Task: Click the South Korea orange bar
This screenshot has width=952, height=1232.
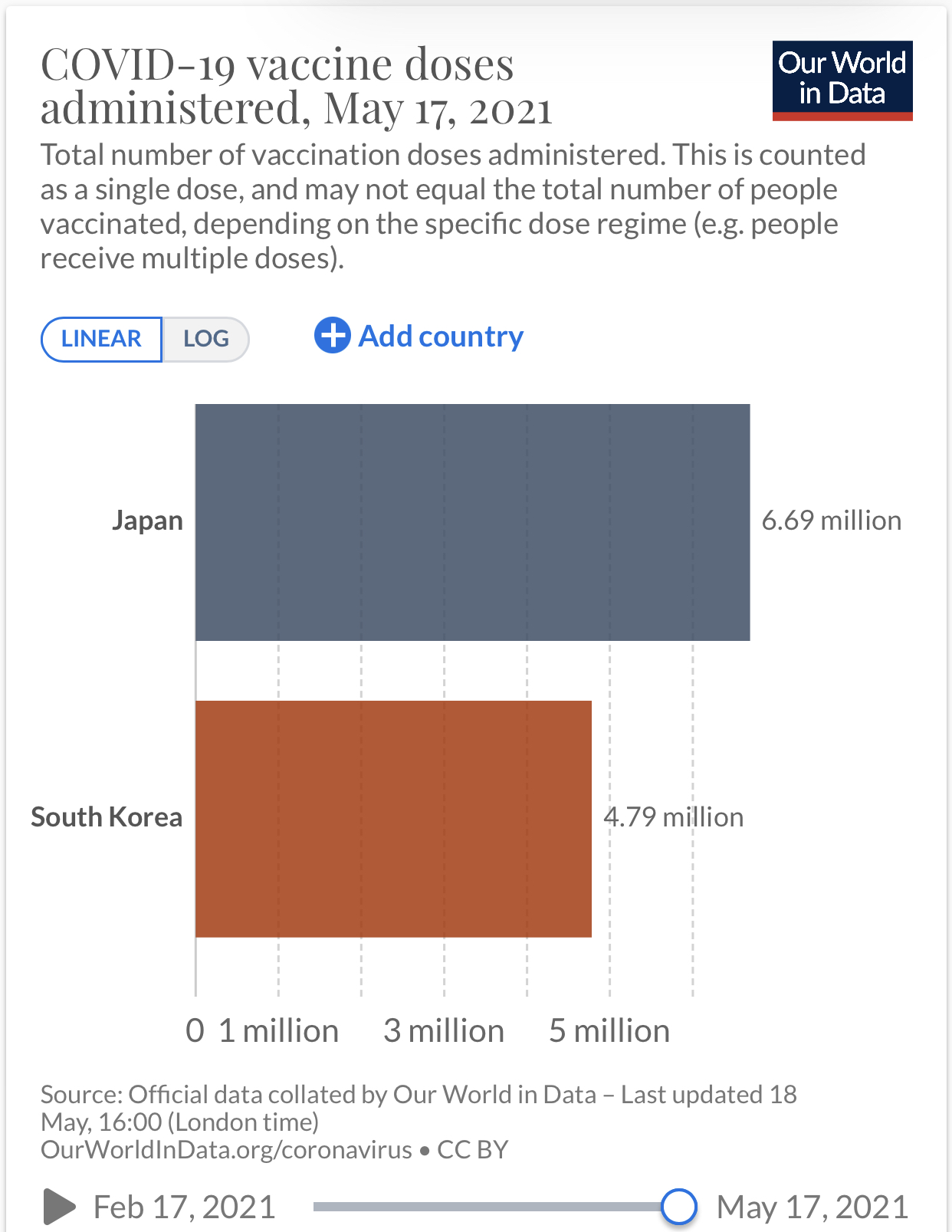Action: click(x=393, y=818)
